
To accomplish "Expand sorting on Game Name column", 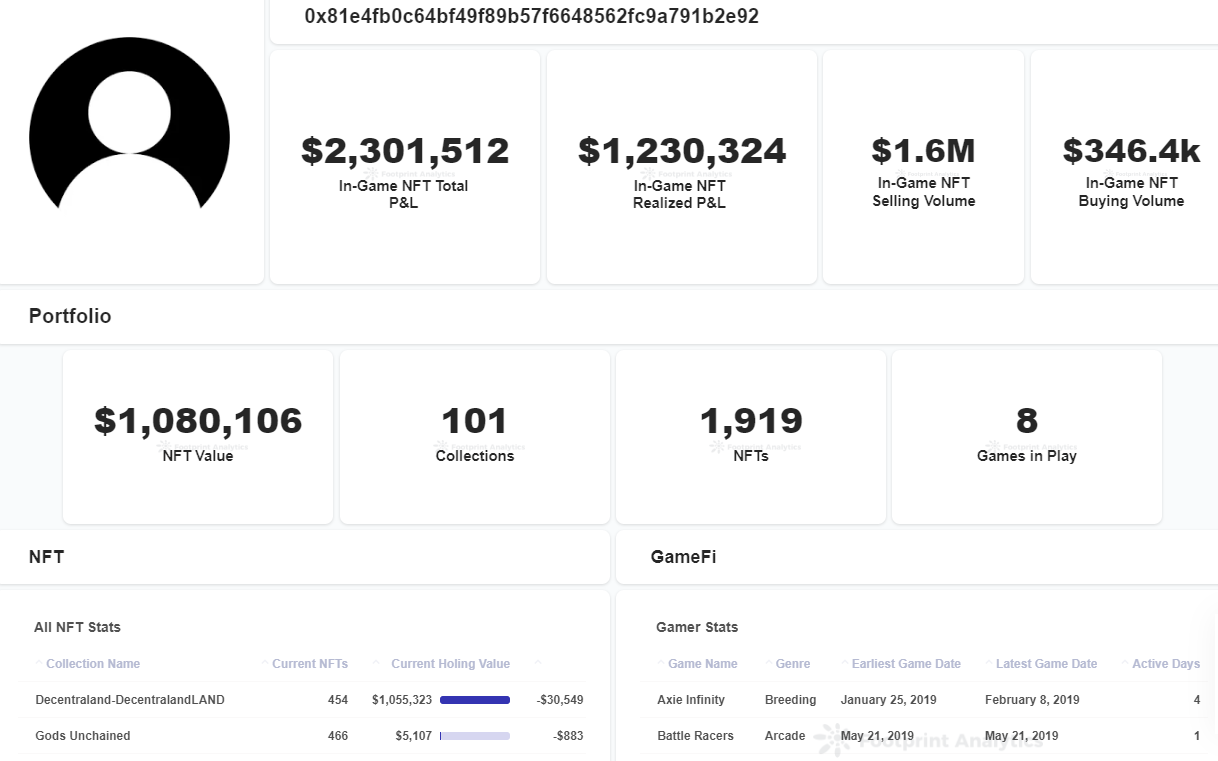I will pyautogui.click(x=663, y=663).
